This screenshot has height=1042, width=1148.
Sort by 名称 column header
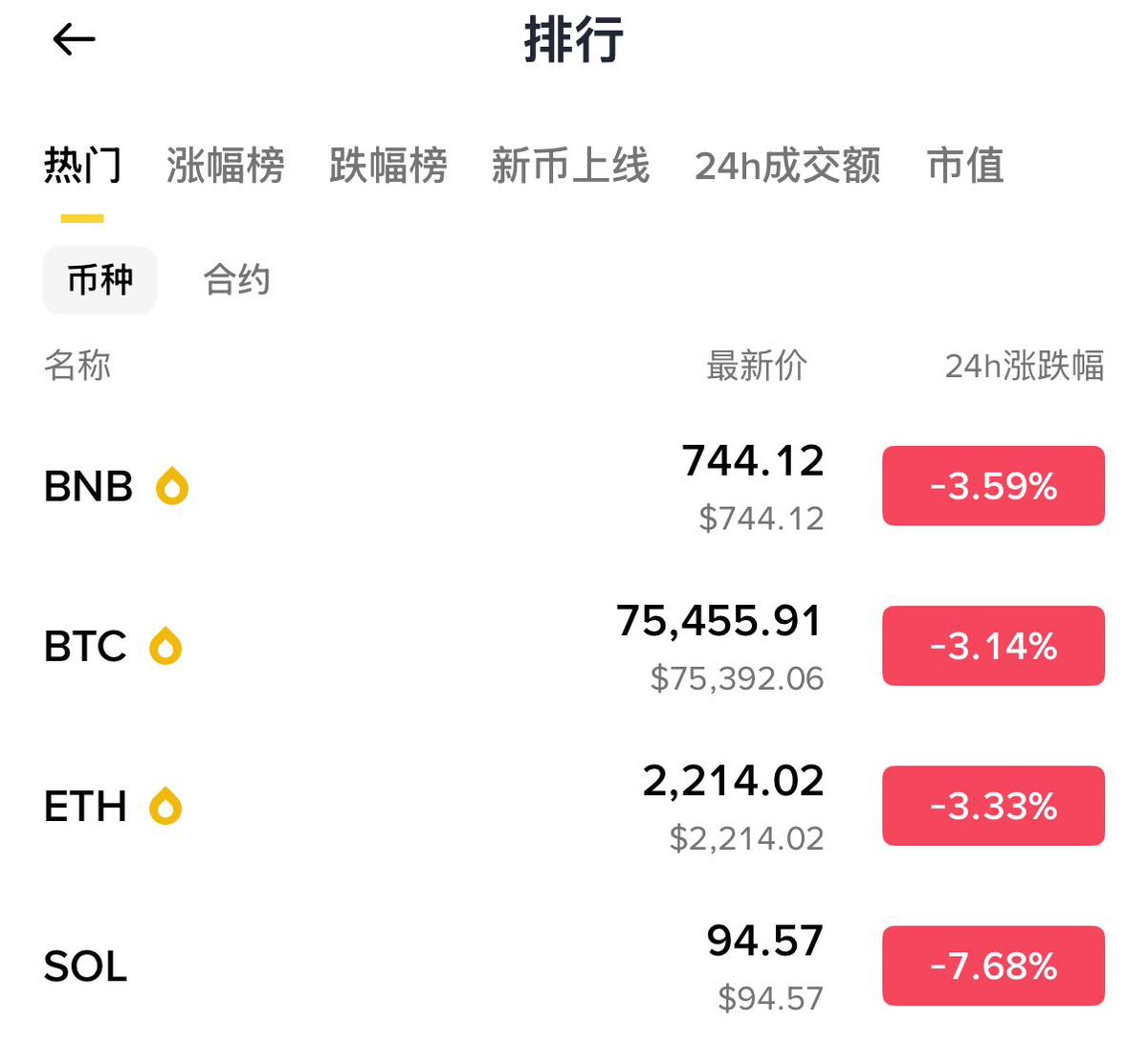77,366
